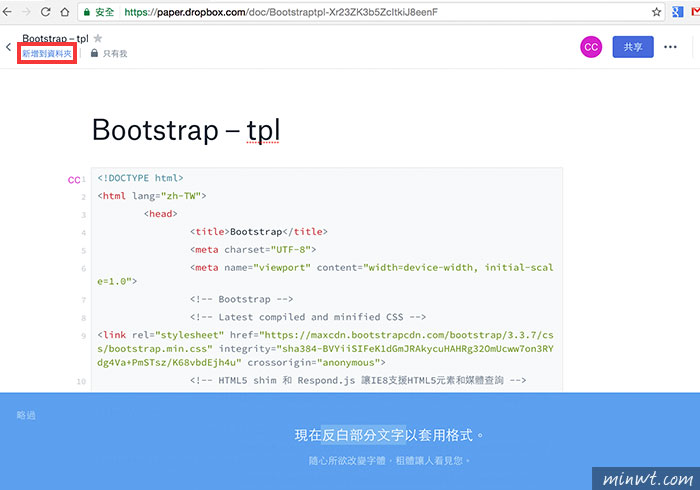Screen dimensions: 700x490
Task: Click the html lang="zh-TW" code line
Action: tap(152, 196)
